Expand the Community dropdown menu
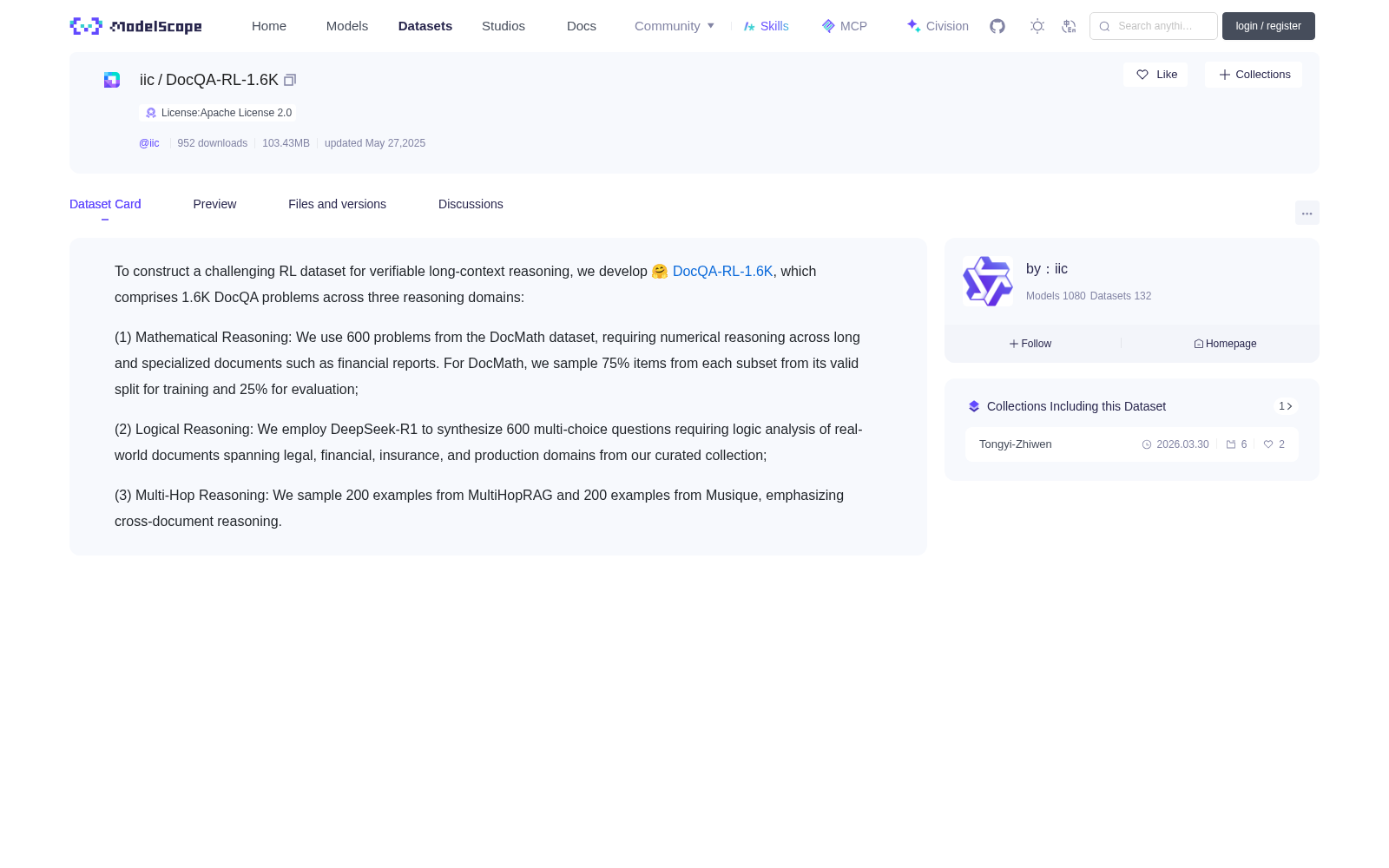This screenshot has height=868, width=1389. pos(675,26)
